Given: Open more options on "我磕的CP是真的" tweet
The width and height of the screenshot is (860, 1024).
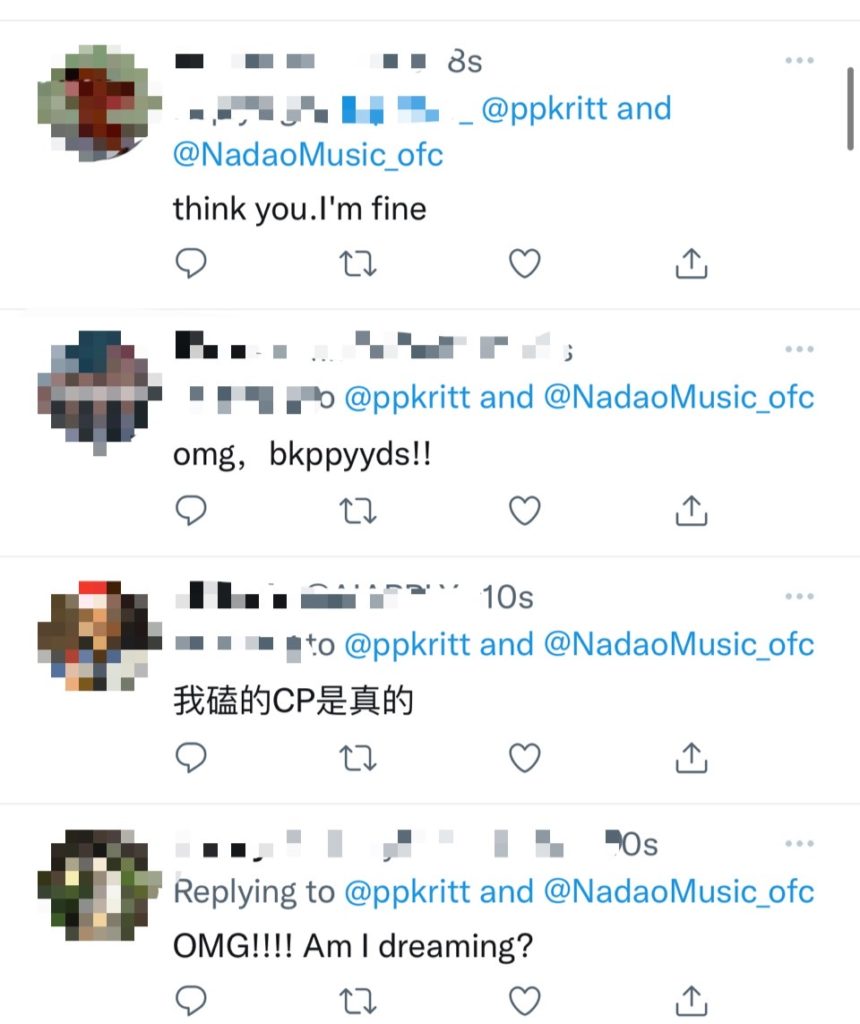Looking at the screenshot, I should tap(799, 596).
